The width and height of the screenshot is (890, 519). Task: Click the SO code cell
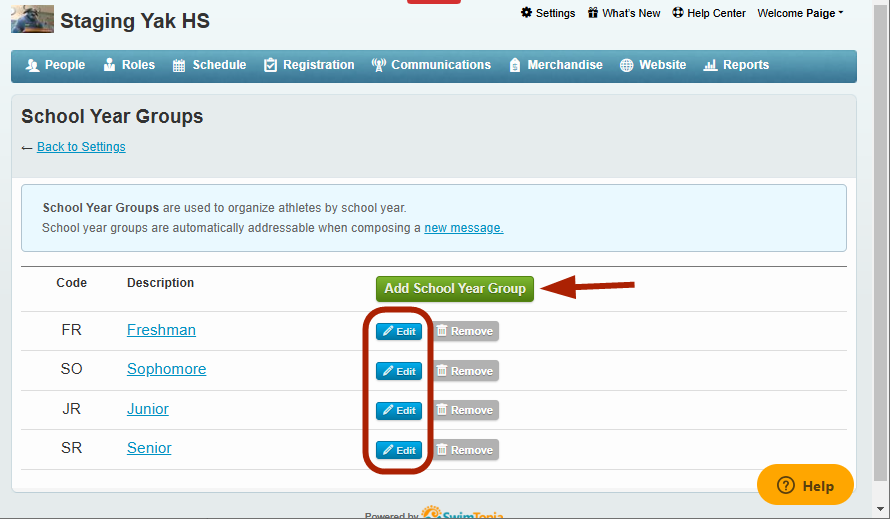pyautogui.click(x=72, y=369)
